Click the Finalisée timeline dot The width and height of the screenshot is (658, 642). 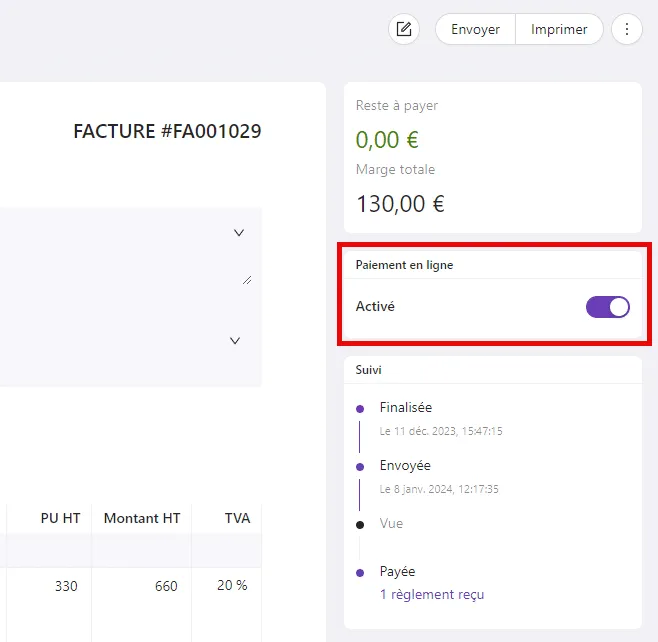tap(360, 409)
